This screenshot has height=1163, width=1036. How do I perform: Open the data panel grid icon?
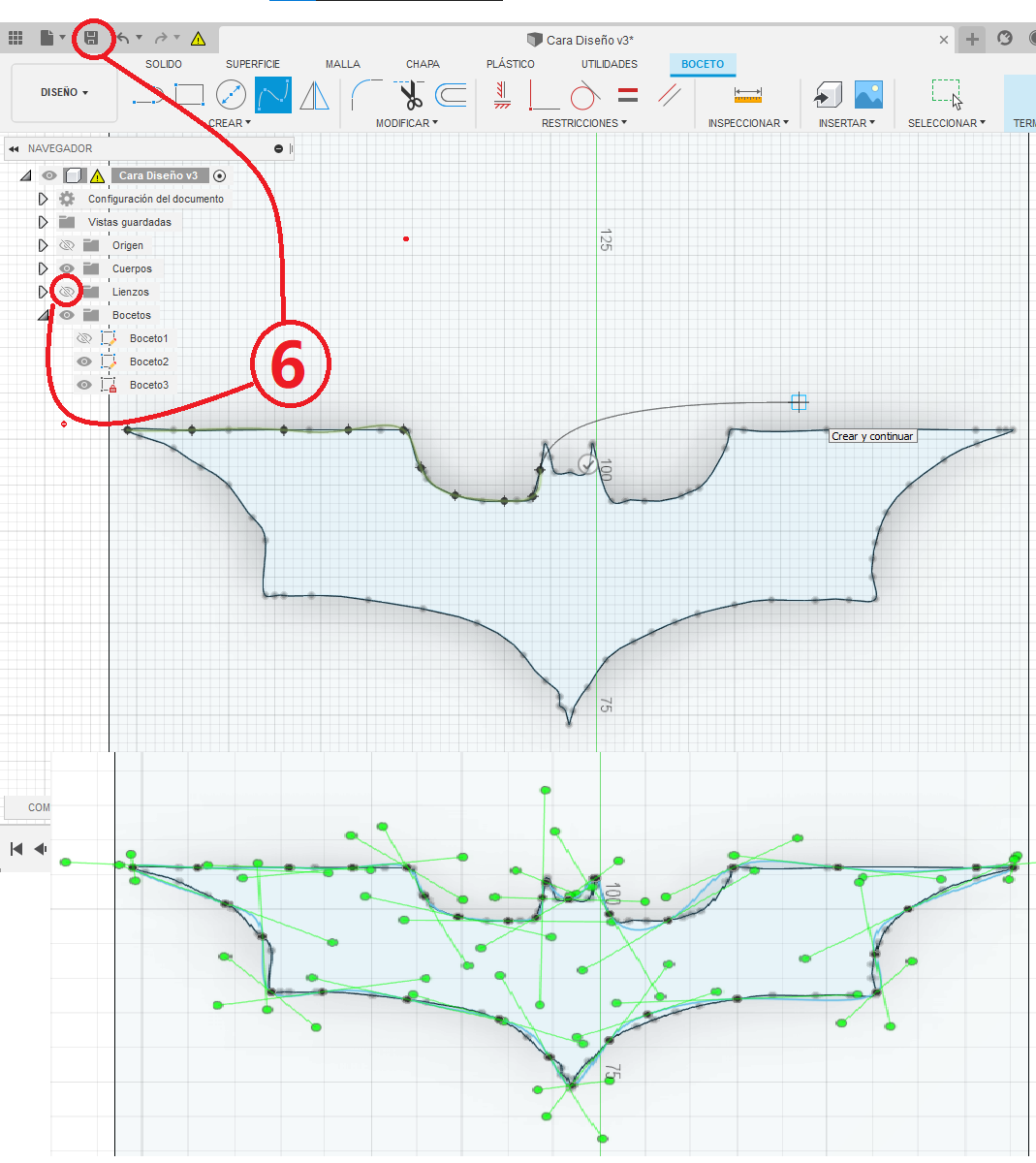tap(16, 39)
